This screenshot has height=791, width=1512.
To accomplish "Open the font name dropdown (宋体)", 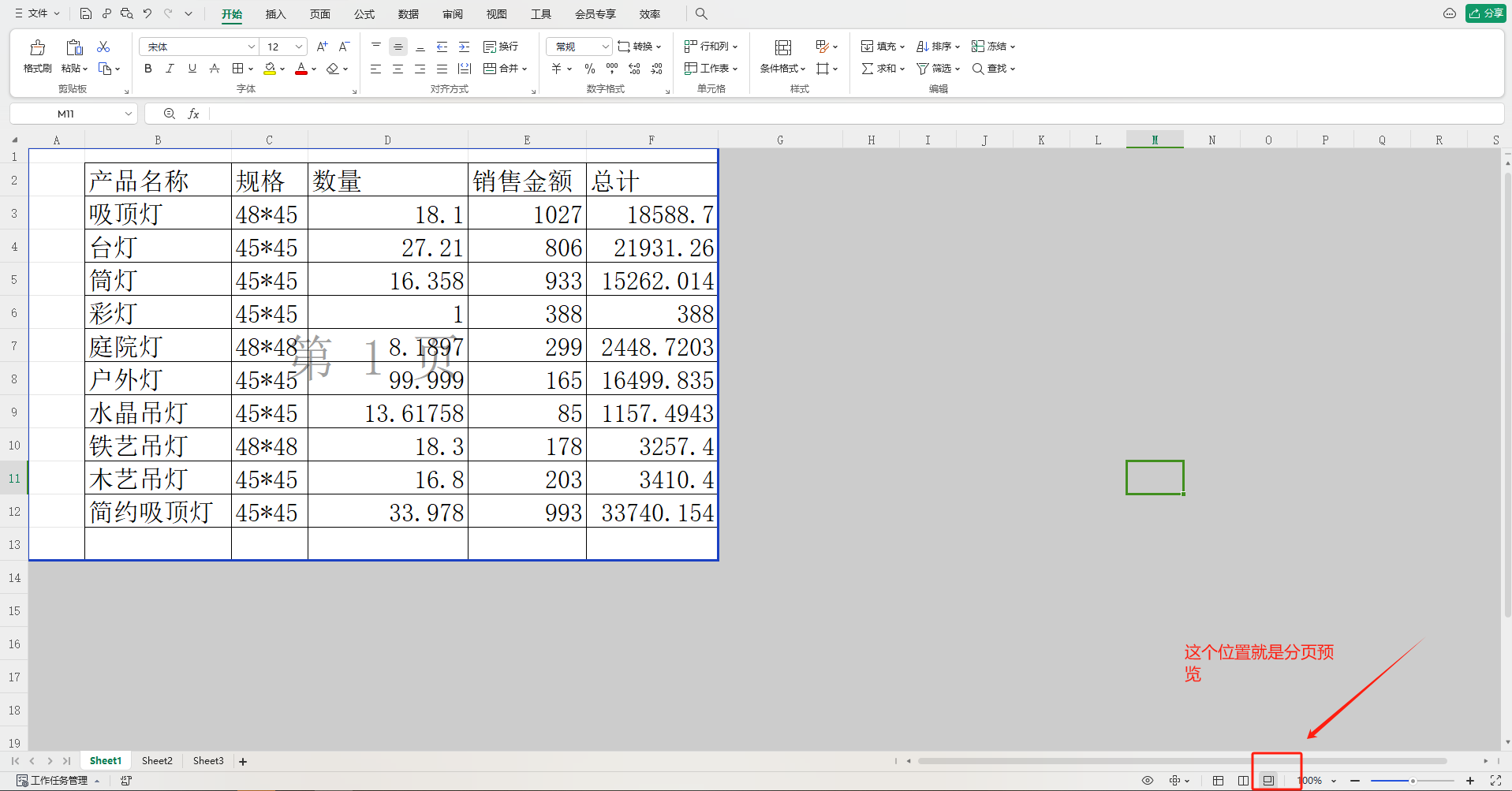I will coord(251,47).
